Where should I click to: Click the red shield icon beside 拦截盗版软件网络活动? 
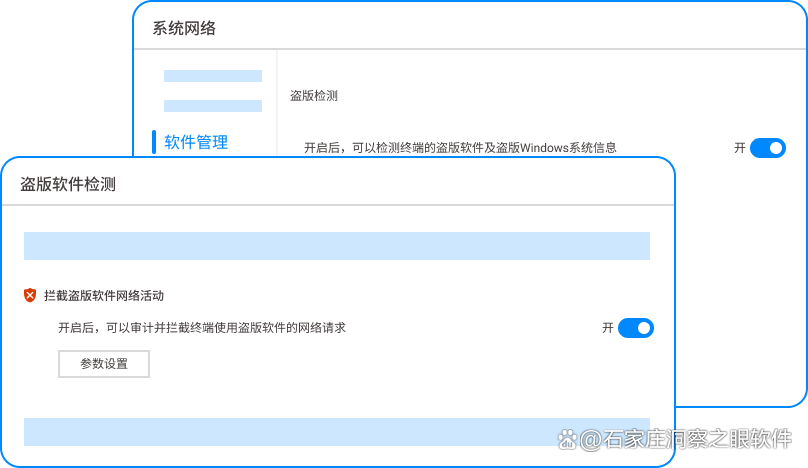tap(30, 295)
